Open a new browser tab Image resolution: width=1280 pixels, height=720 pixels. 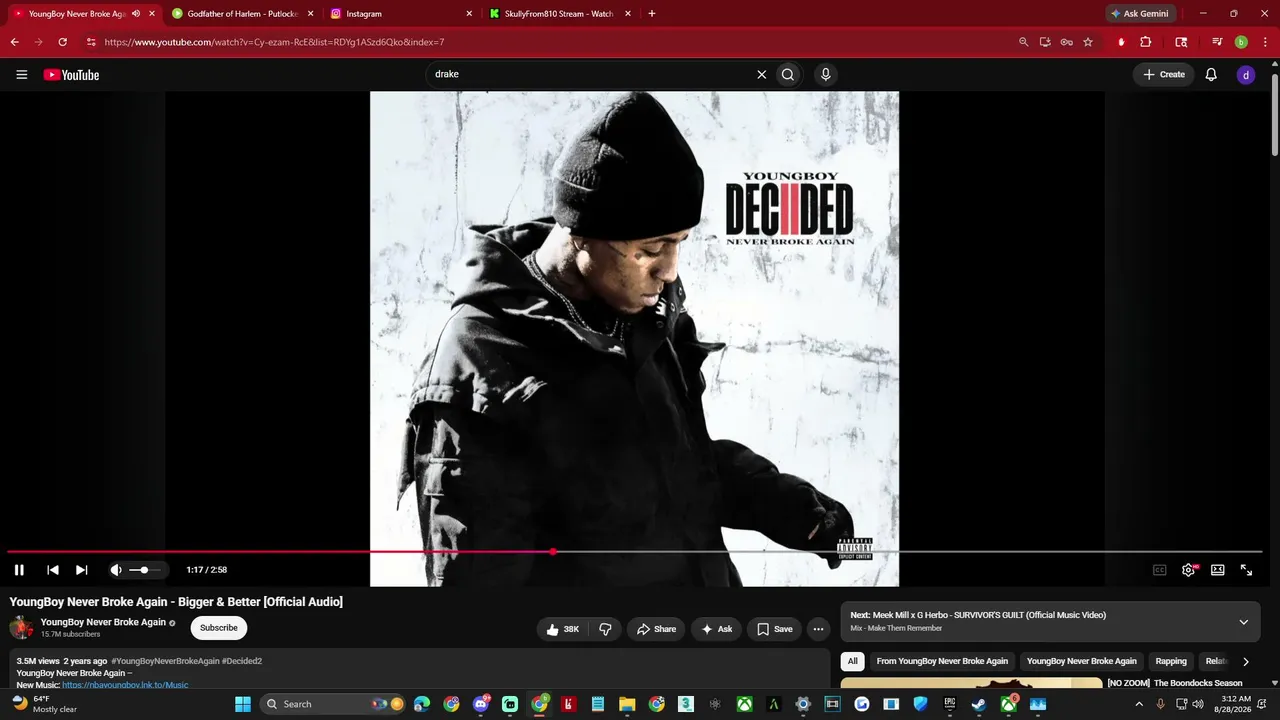652,14
